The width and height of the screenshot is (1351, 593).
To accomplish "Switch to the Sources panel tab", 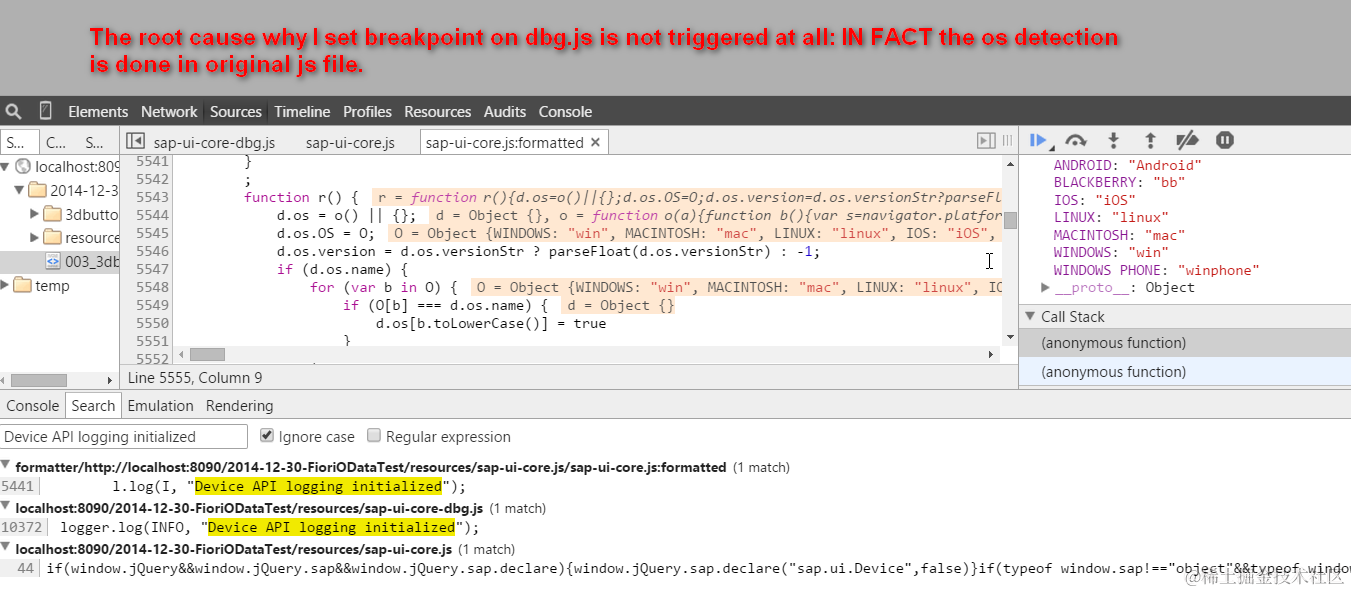I will (236, 111).
